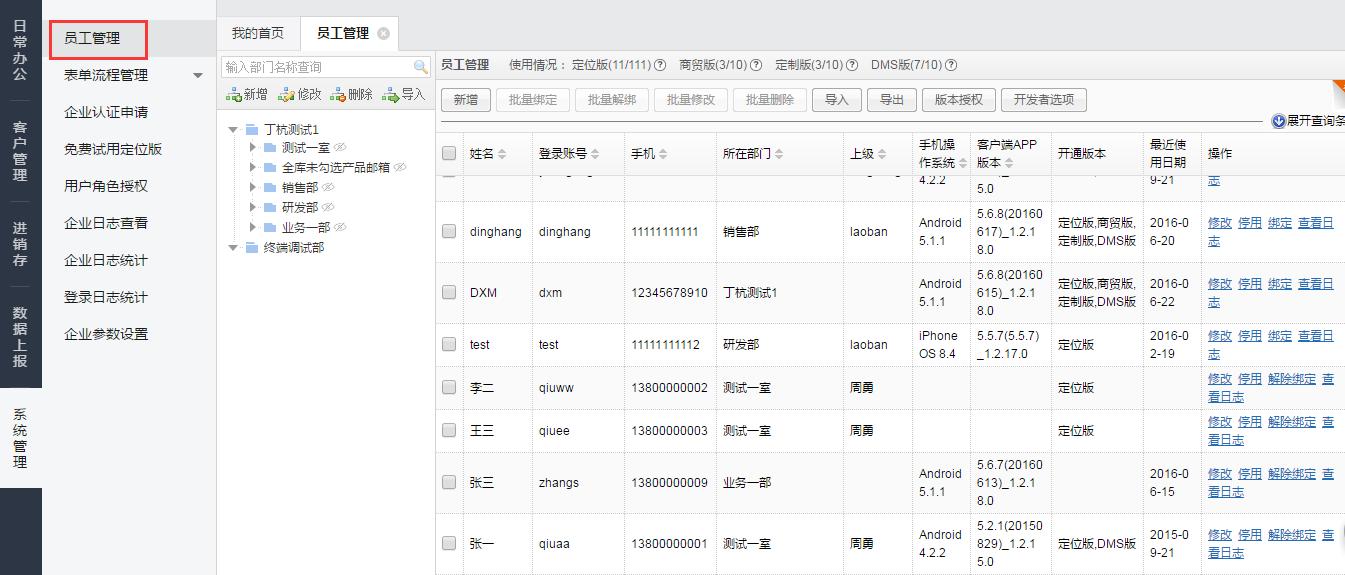This screenshot has width=1345, height=575.
Task: Click the DMS版 help question icon
Action: click(x=951, y=65)
